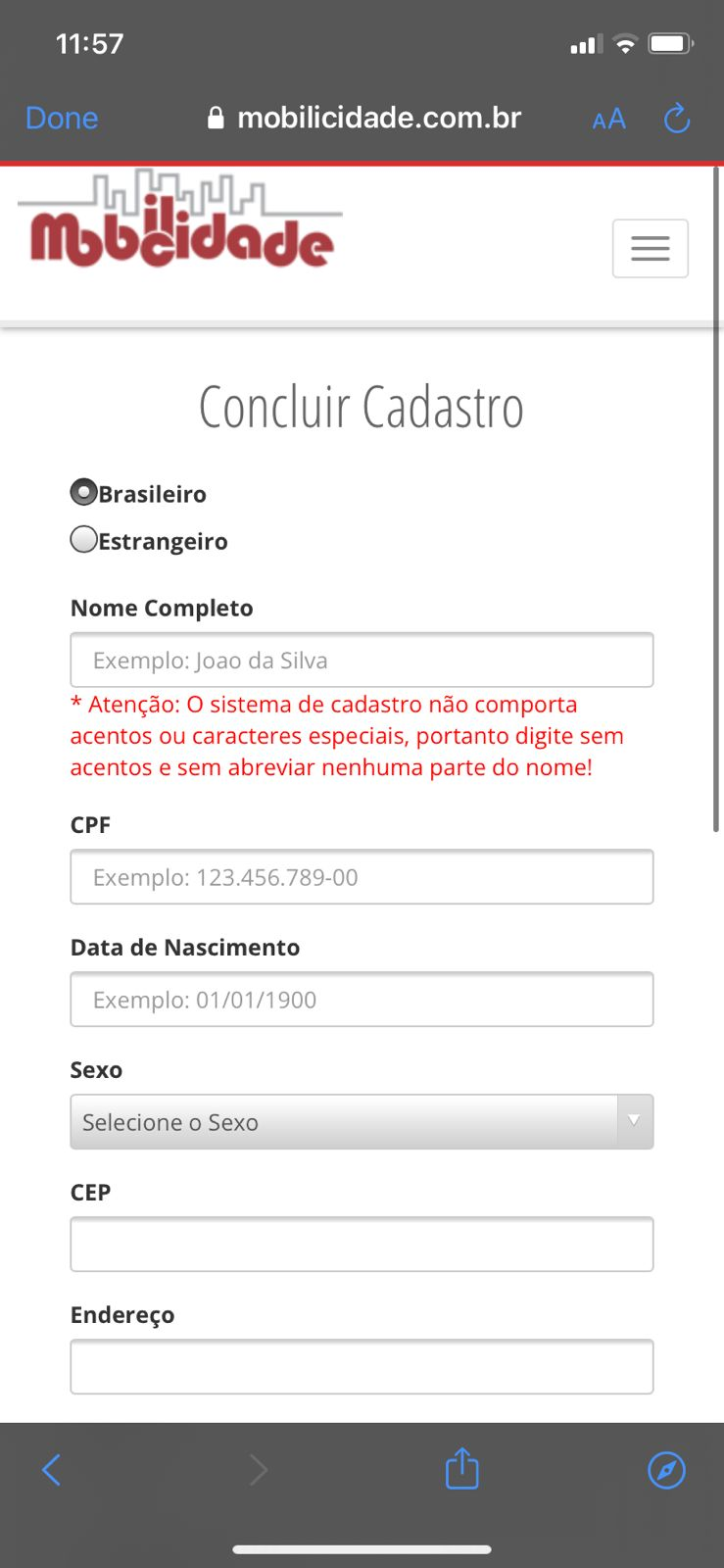
Task: Click the Sexo dropdown arrow
Action: tap(635, 1121)
